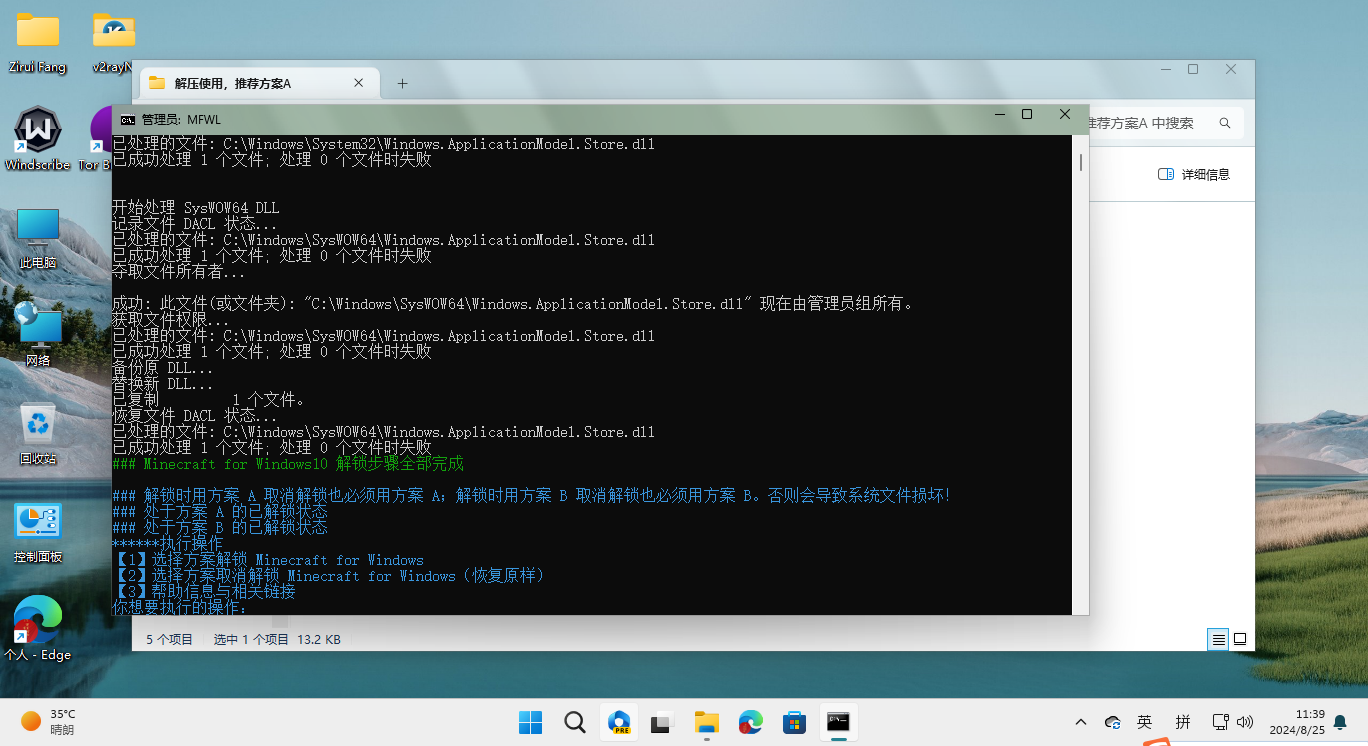Select the 个人 - Edge desktop shortcut
Screen dimensions: 1368x746
pos(38,629)
